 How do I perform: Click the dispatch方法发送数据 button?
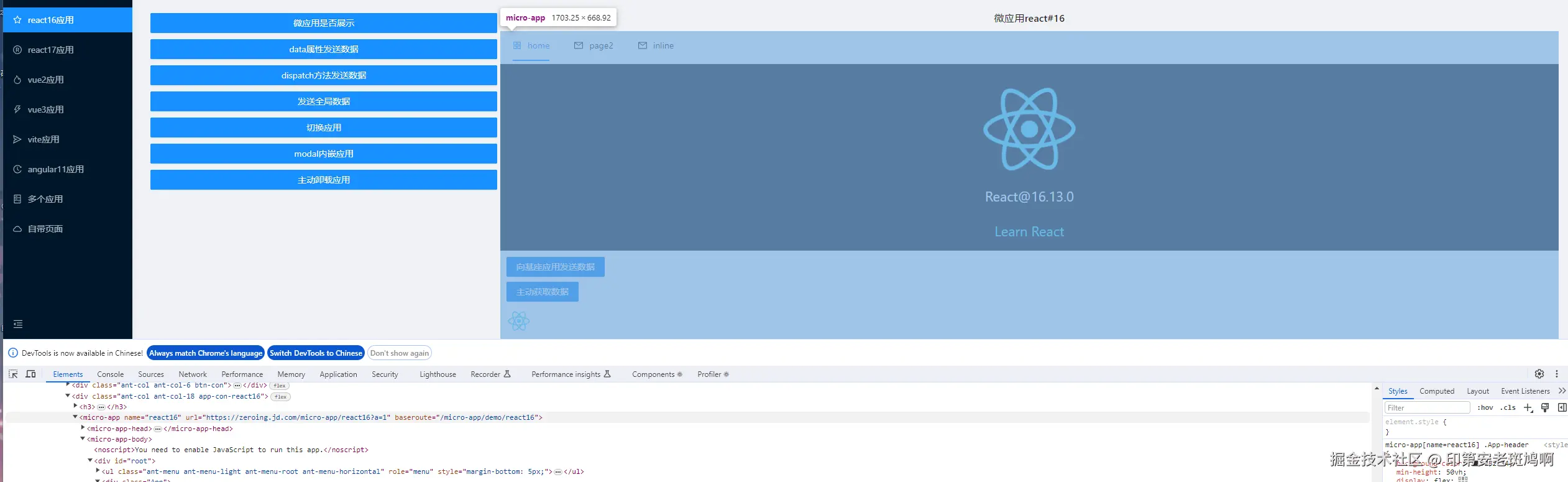[324, 75]
